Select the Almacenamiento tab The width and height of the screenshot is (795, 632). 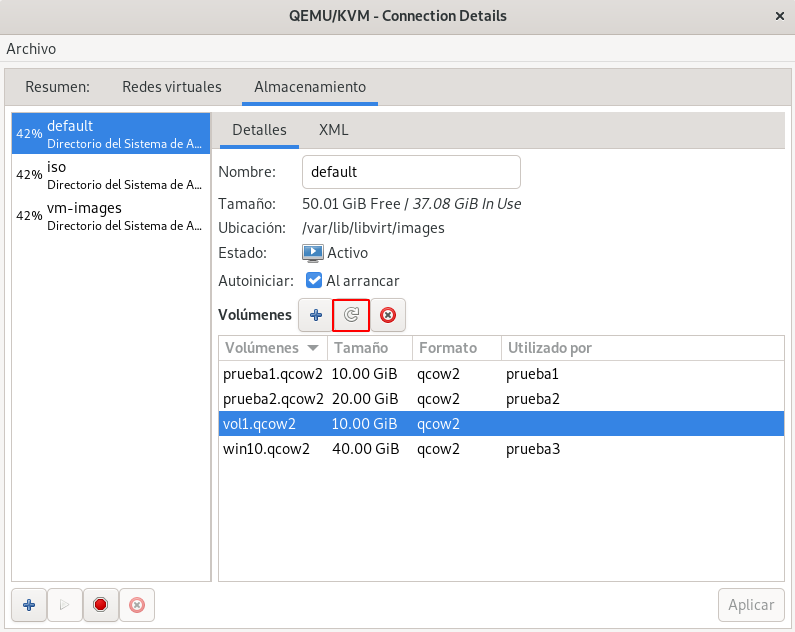(310, 87)
